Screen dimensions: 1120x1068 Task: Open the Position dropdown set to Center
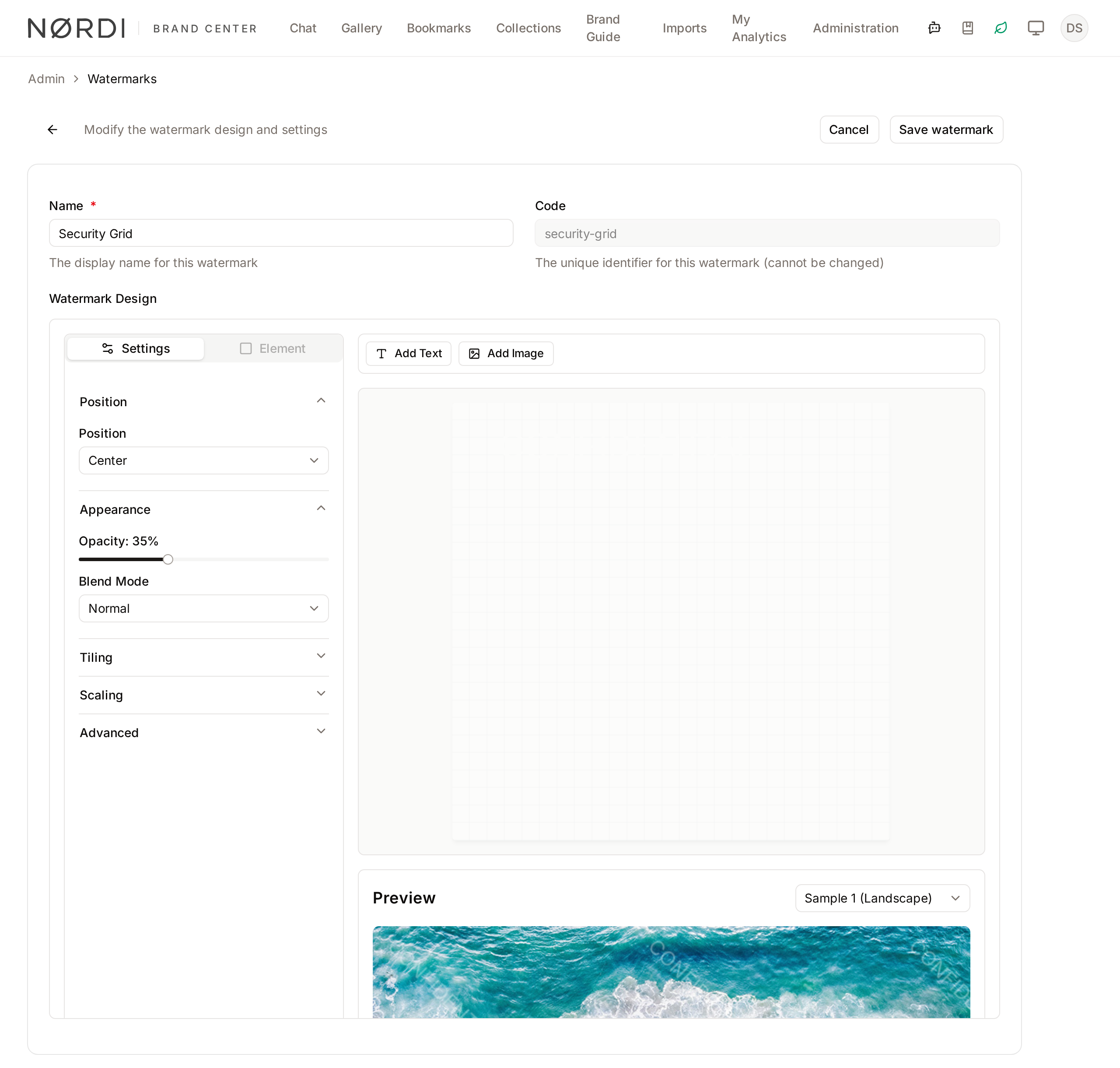point(203,460)
